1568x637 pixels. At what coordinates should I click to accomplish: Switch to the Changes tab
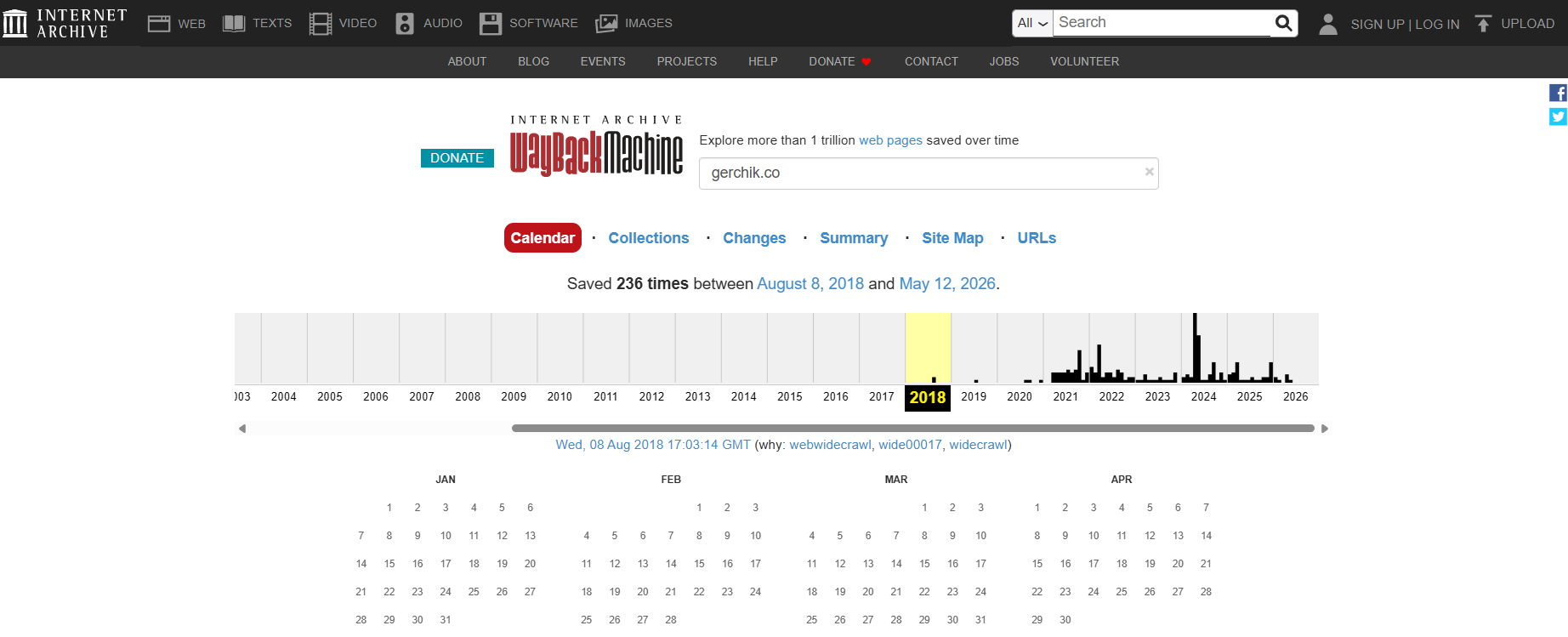point(754,238)
